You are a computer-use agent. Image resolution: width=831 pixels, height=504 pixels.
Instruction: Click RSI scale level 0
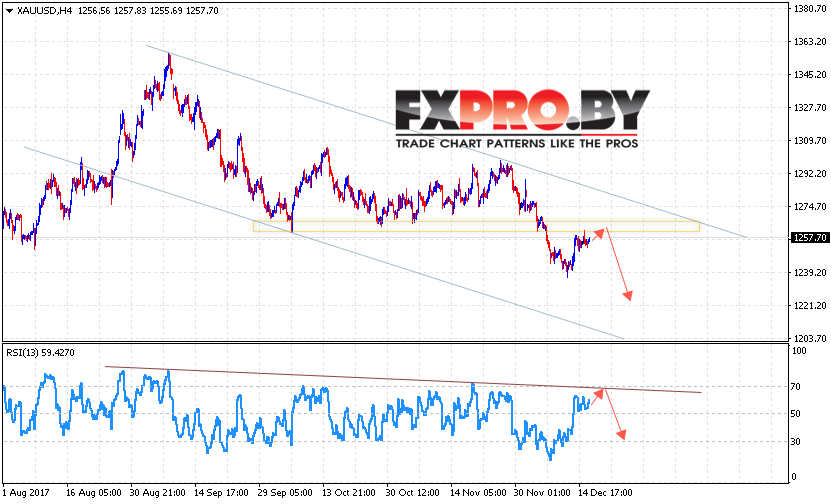(x=794, y=477)
